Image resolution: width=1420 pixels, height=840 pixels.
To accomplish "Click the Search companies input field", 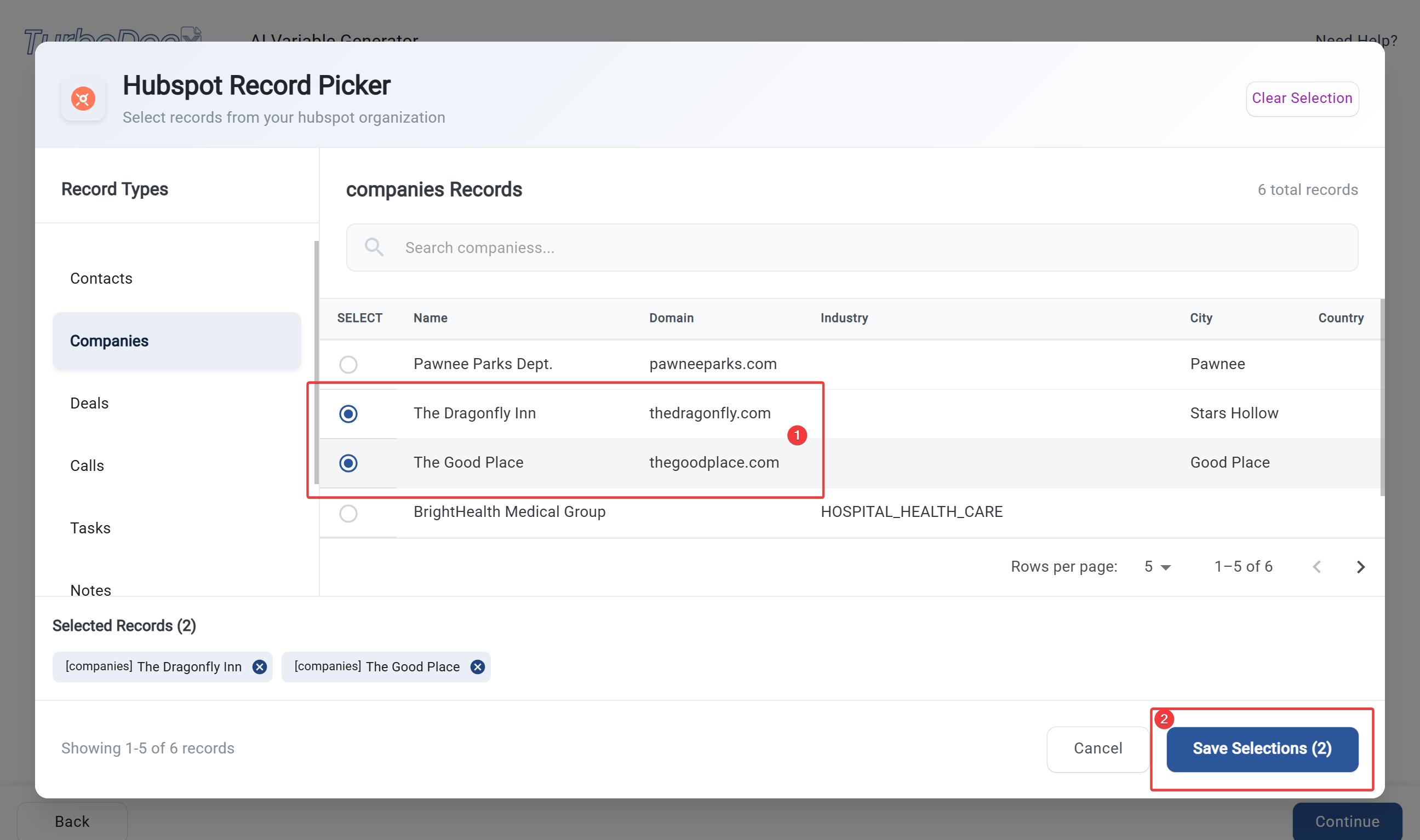I will click(x=851, y=248).
